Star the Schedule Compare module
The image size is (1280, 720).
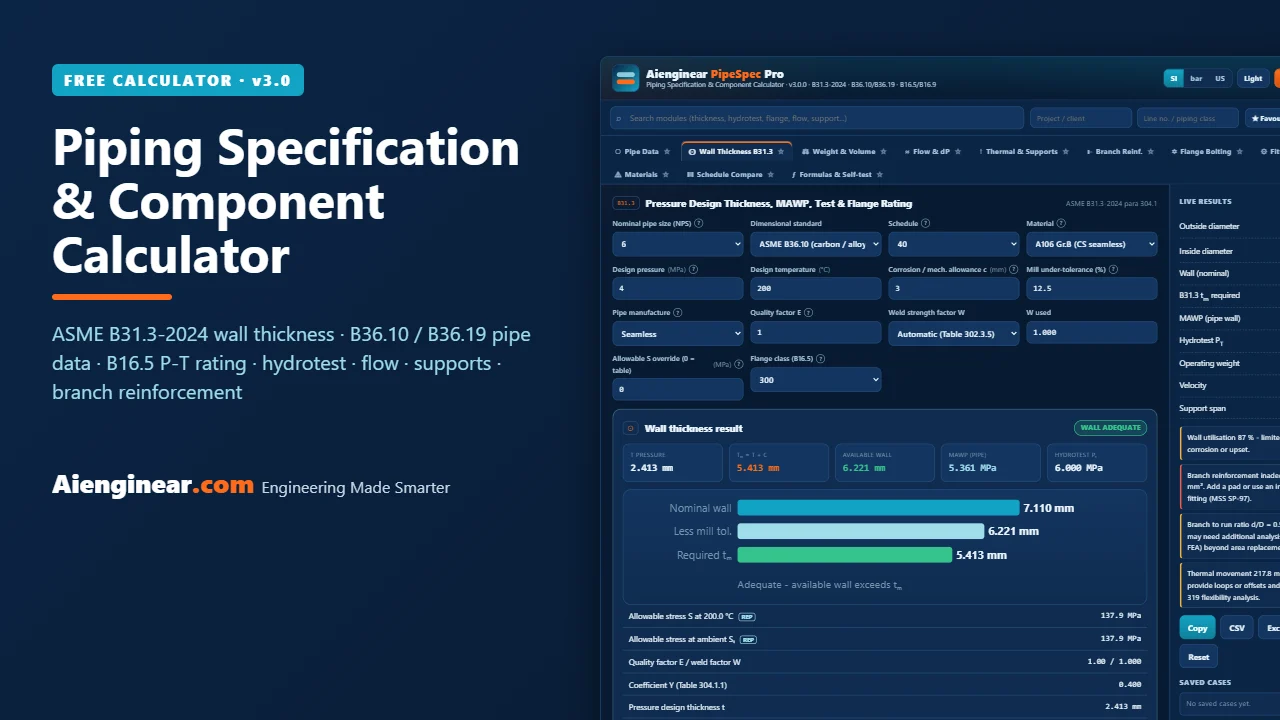click(769, 175)
